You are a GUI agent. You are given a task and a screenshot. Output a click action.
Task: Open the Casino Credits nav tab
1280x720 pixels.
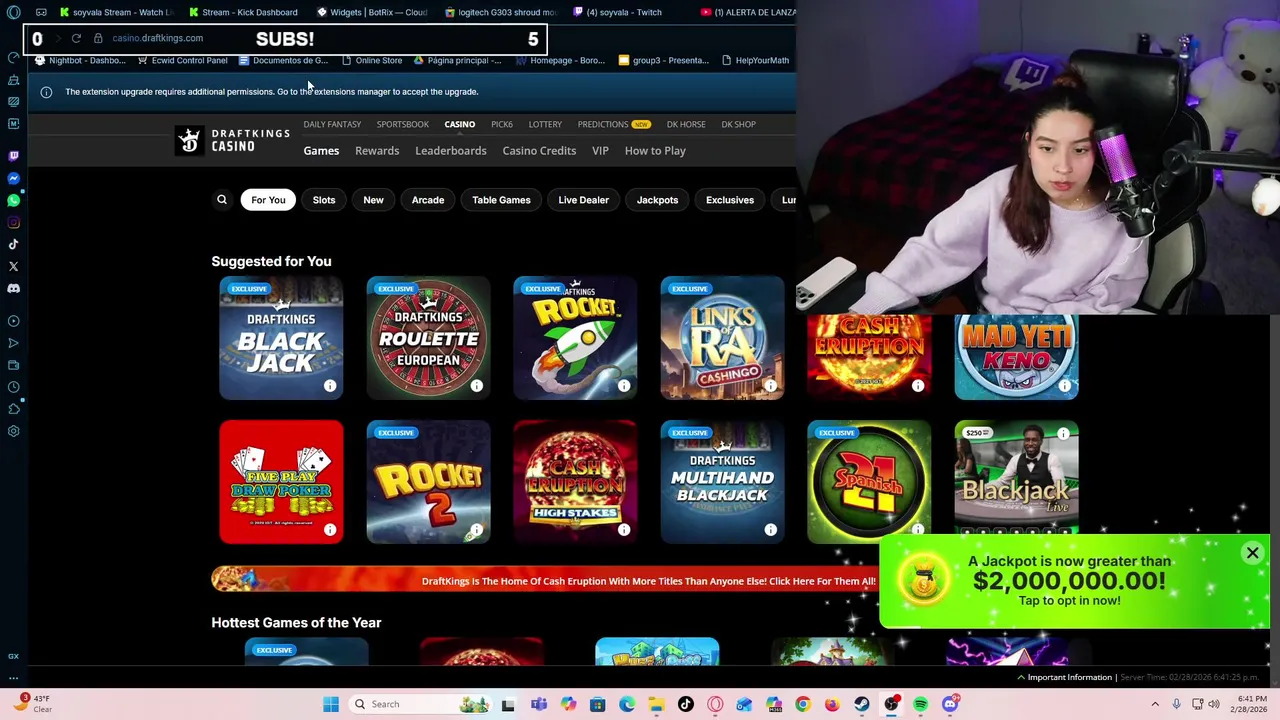point(539,151)
